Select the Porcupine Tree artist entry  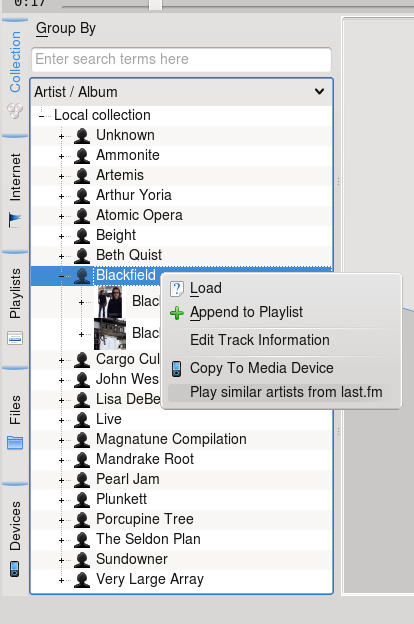pyautogui.click(x=145, y=519)
